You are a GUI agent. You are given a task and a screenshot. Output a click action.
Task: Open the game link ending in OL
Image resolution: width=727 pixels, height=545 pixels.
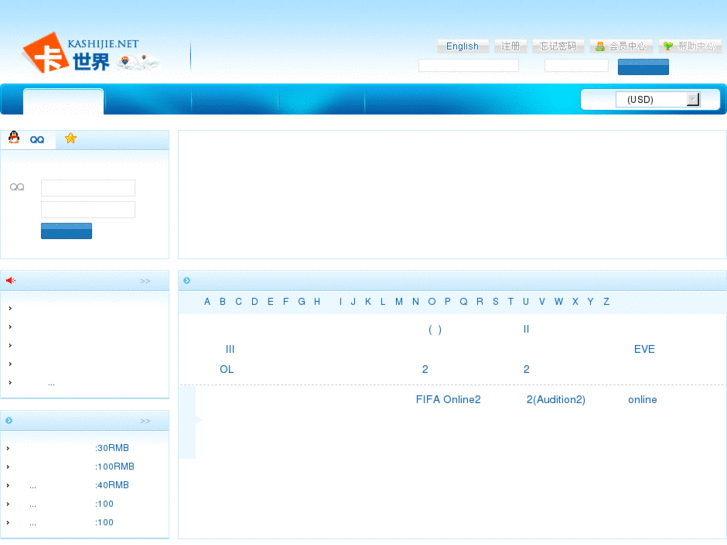[226, 369]
